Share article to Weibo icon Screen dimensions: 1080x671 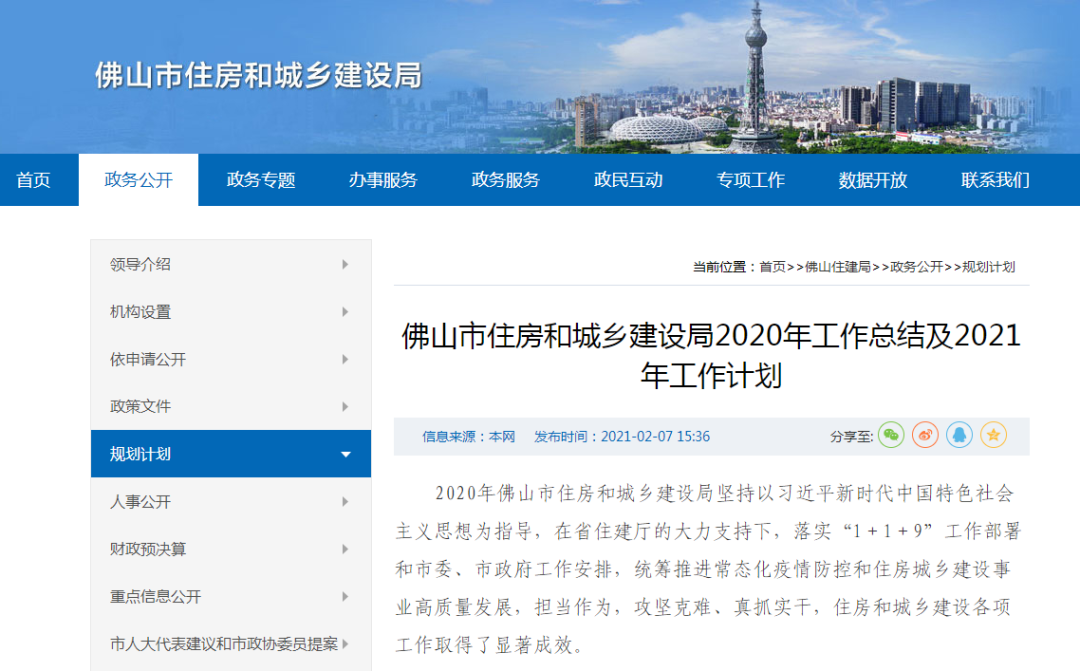(925, 435)
